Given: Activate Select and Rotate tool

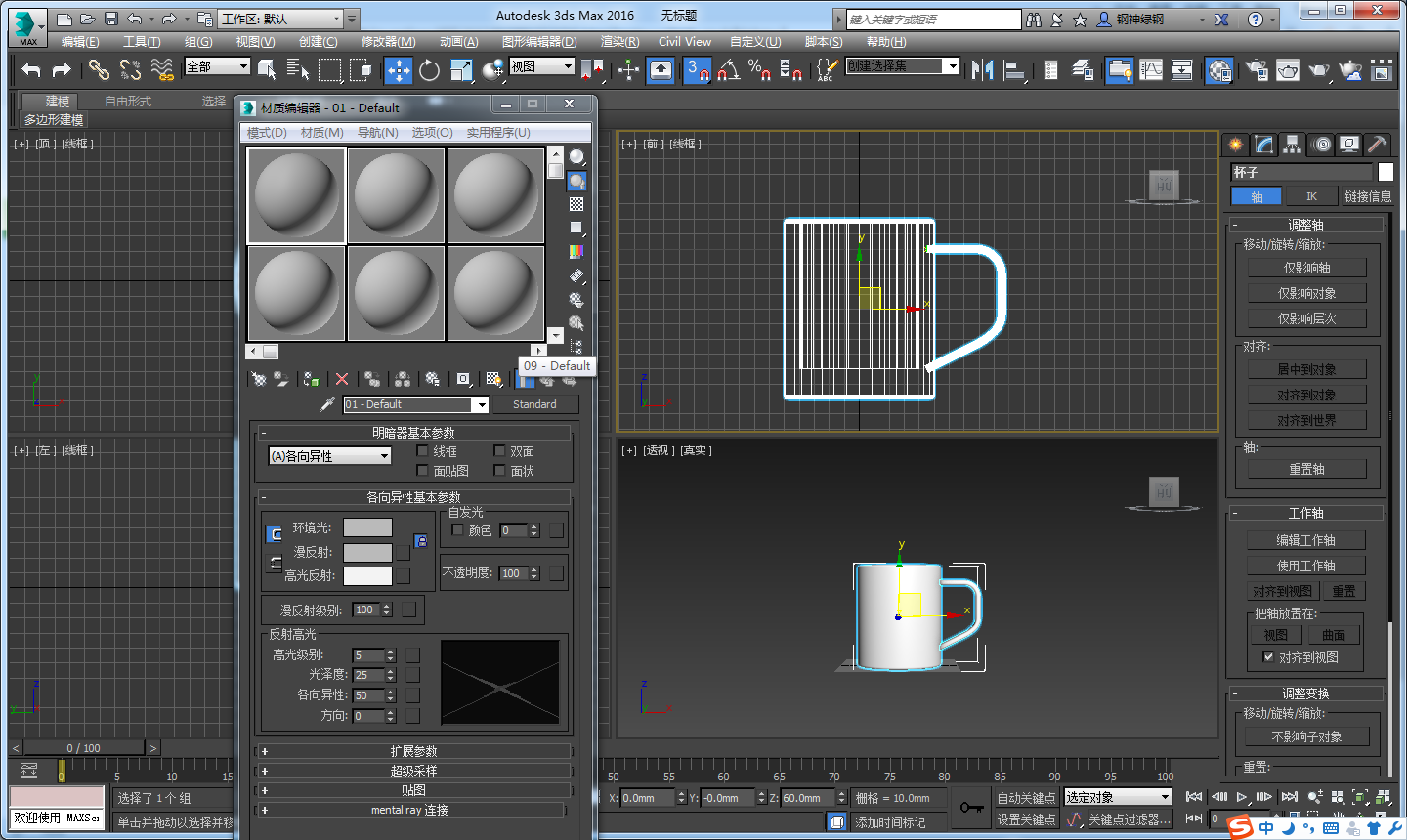Looking at the screenshot, I should coord(429,69).
